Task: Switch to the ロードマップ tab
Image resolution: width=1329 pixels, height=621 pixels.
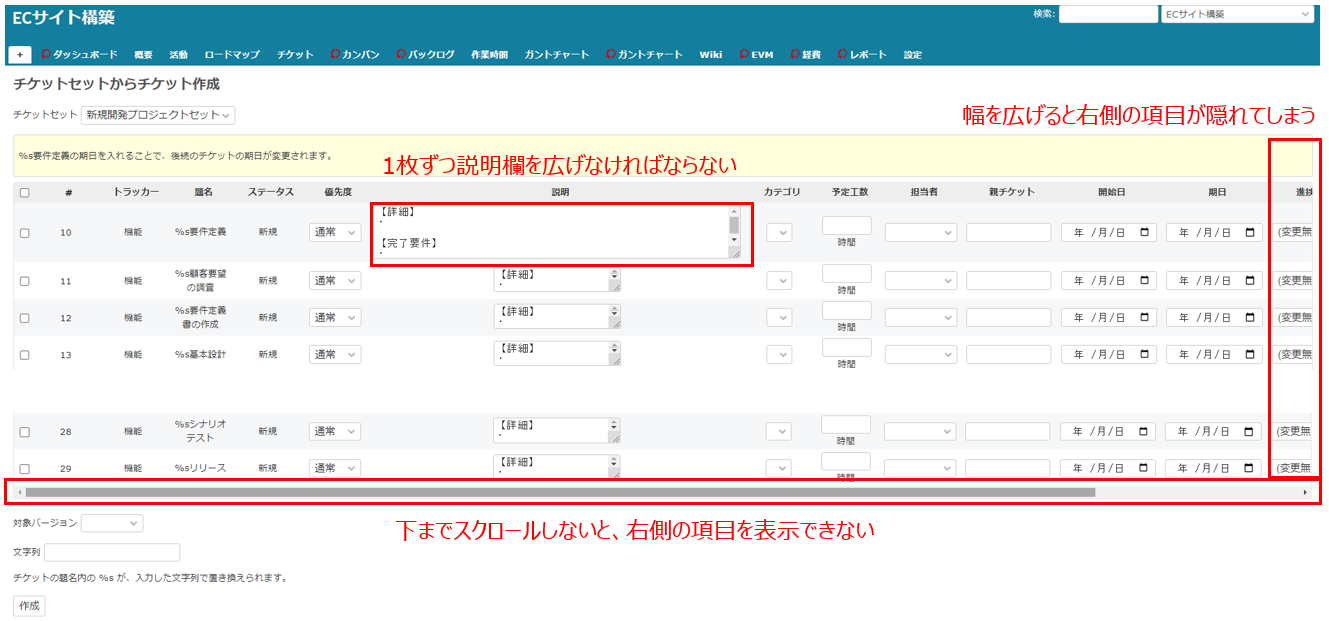Action: tap(231, 55)
